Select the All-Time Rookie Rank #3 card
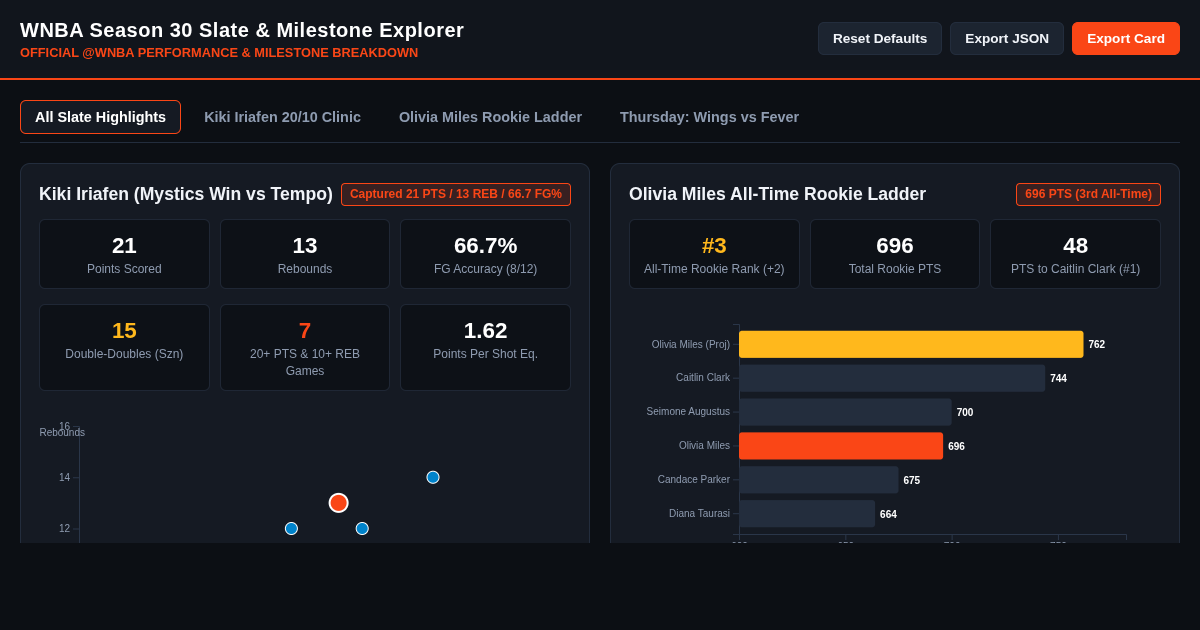The image size is (1200, 630). (714, 254)
